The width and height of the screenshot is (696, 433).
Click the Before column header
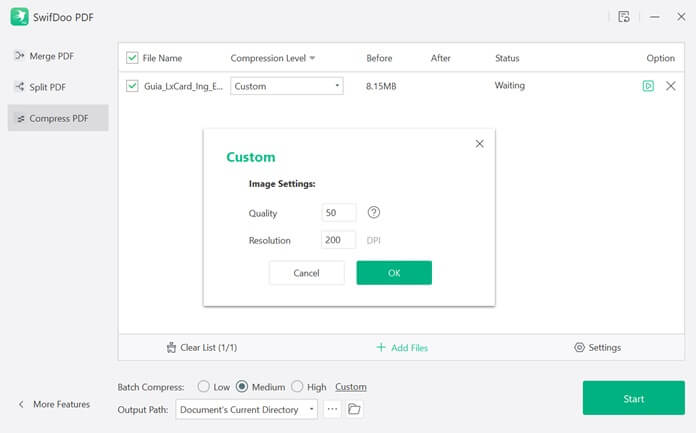[x=379, y=58]
